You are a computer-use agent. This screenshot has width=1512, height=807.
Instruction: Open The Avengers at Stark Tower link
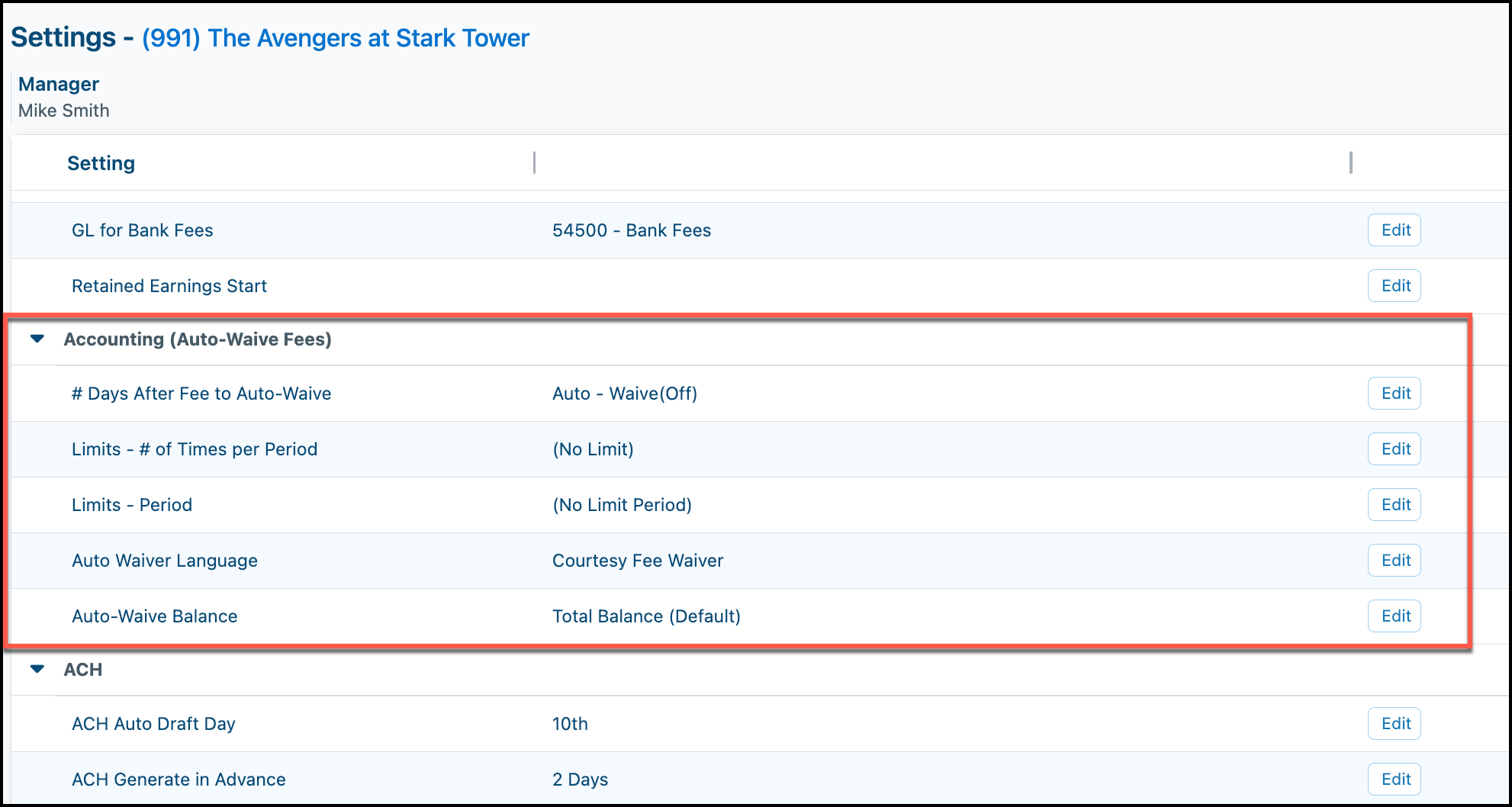click(x=336, y=38)
